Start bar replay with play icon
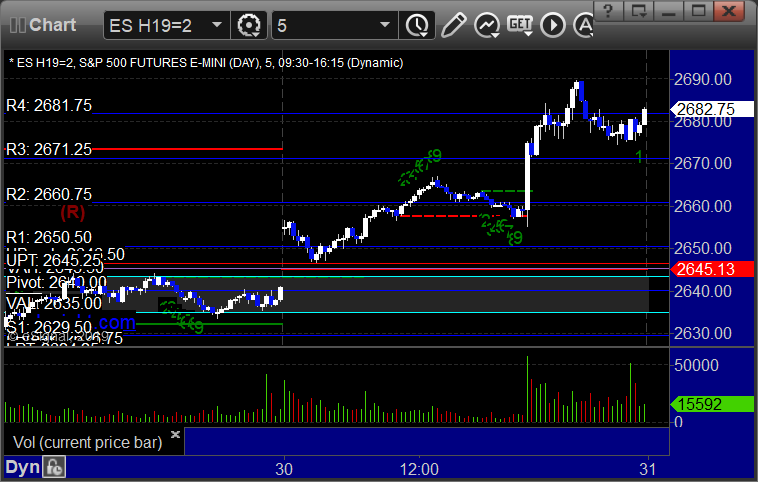This screenshot has height=482, width=758. (x=553, y=25)
